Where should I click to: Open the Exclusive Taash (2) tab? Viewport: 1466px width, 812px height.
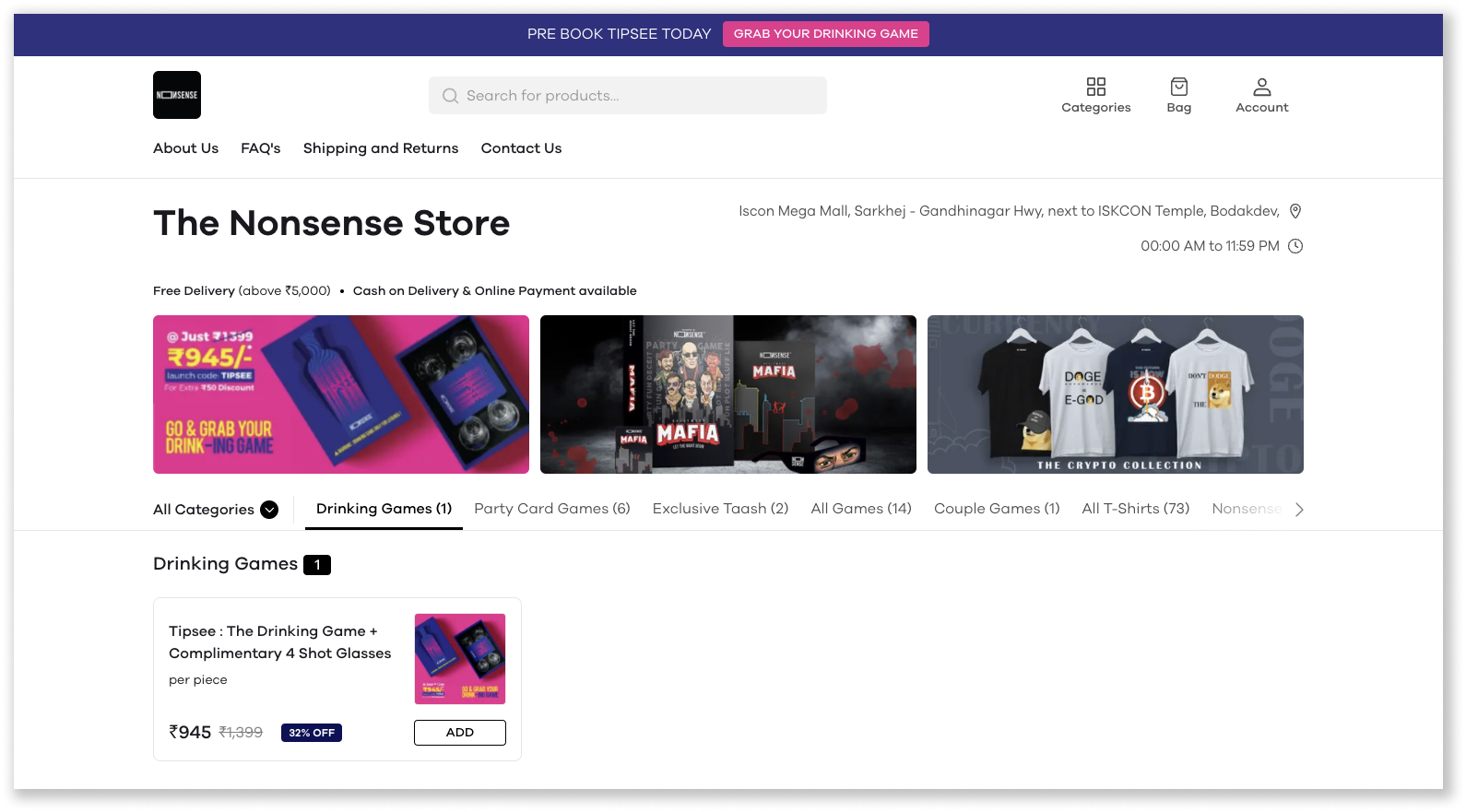[x=720, y=509]
